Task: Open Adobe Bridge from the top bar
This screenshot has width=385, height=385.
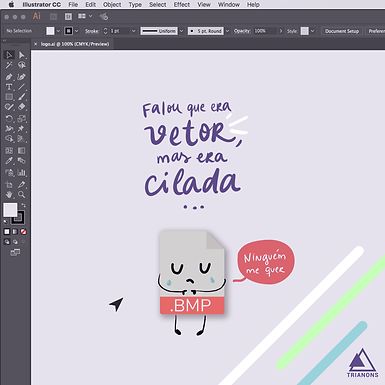Action: click(53, 17)
